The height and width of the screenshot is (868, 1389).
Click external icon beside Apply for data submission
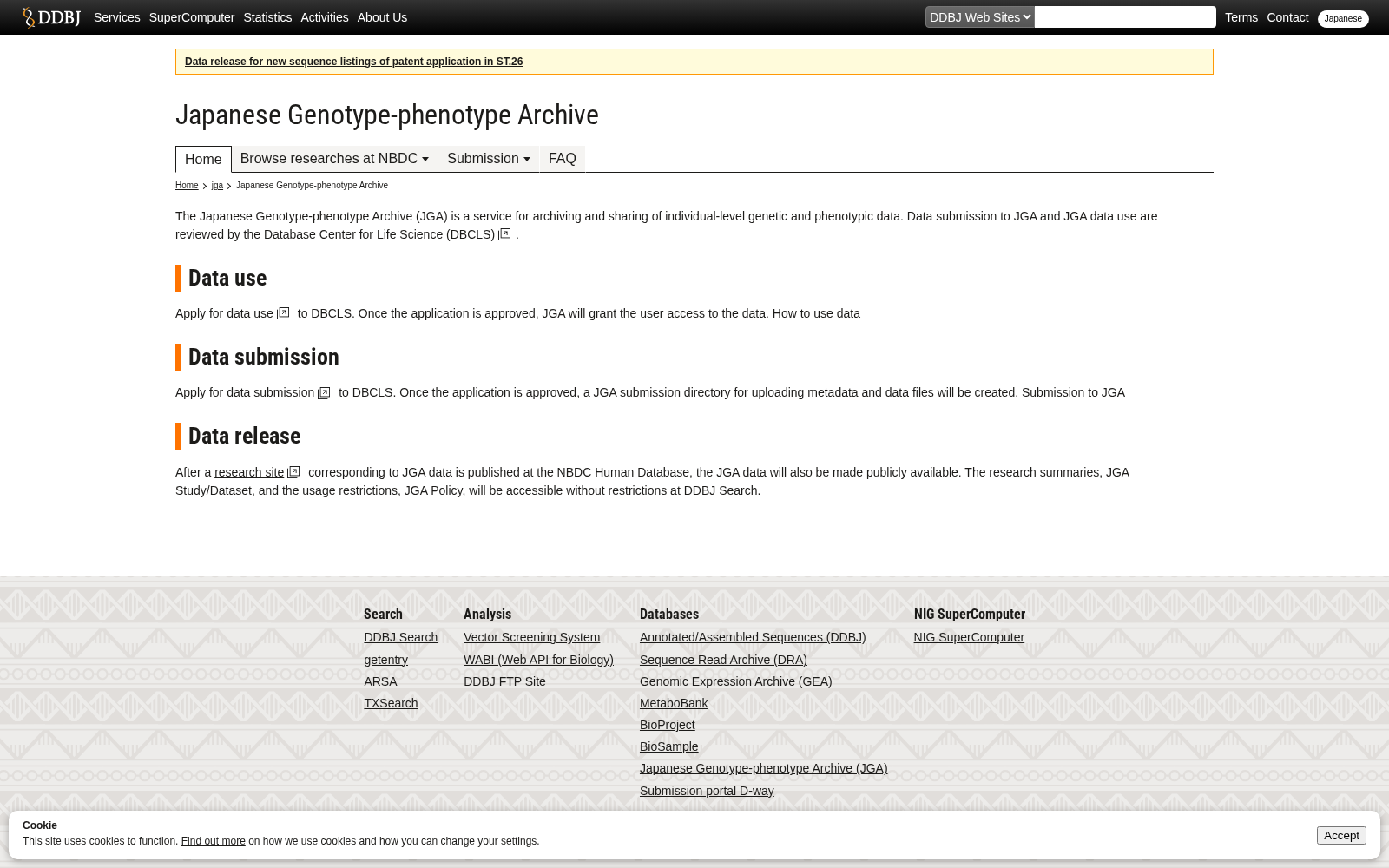324,392
